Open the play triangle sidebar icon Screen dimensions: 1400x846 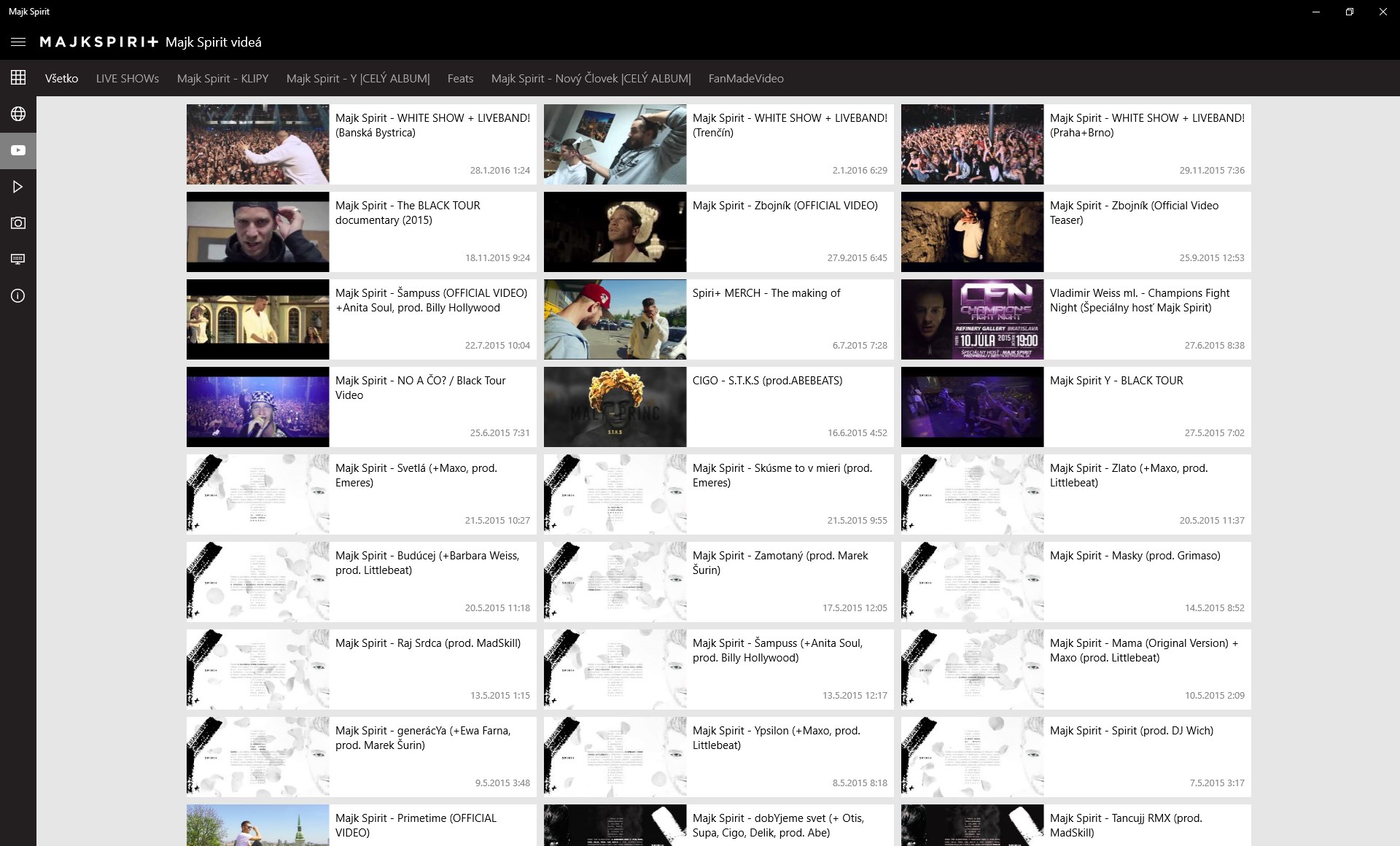click(18, 187)
